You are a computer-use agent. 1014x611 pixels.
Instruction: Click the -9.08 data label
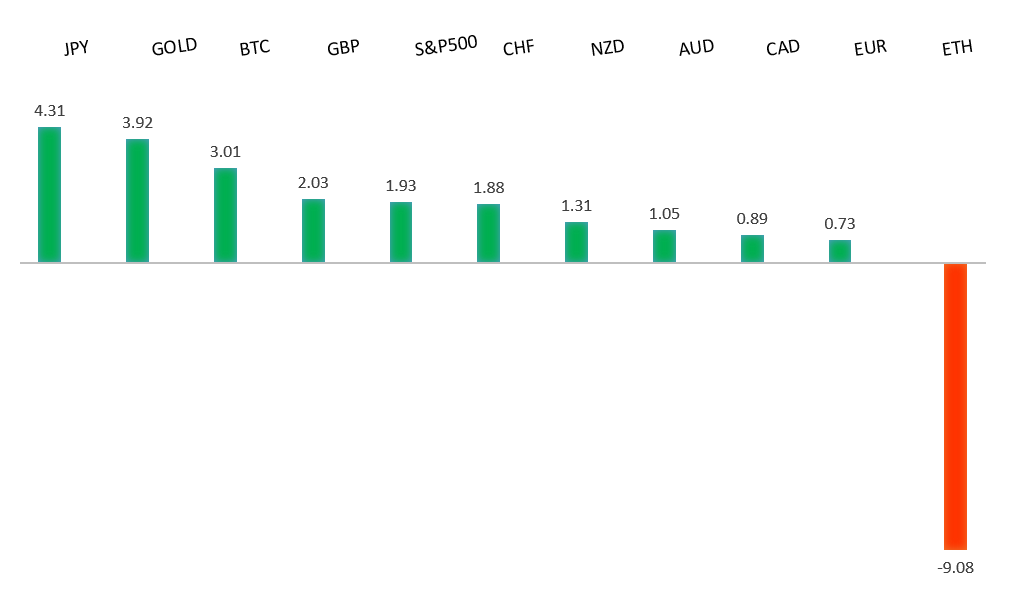[x=955, y=568]
